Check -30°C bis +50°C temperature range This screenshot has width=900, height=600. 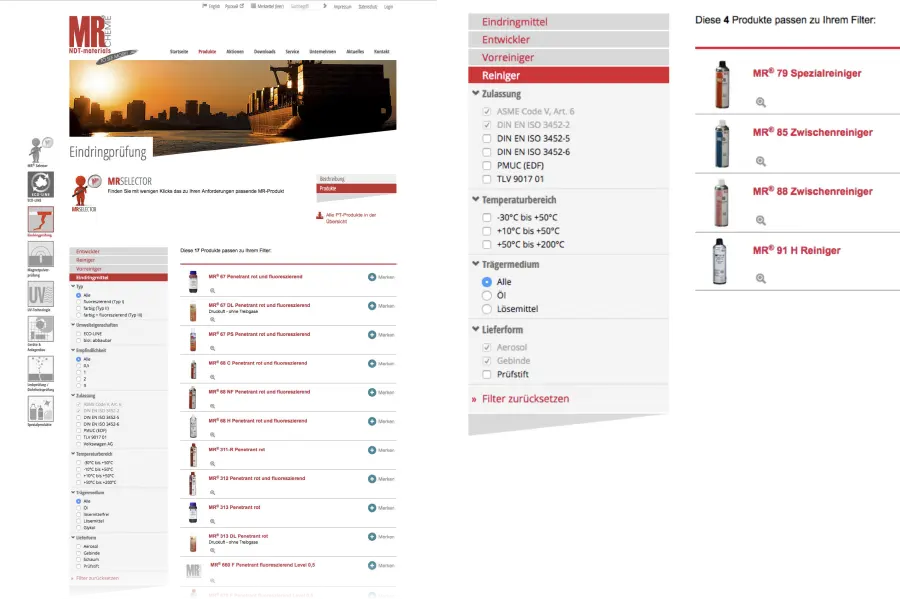[487, 218]
